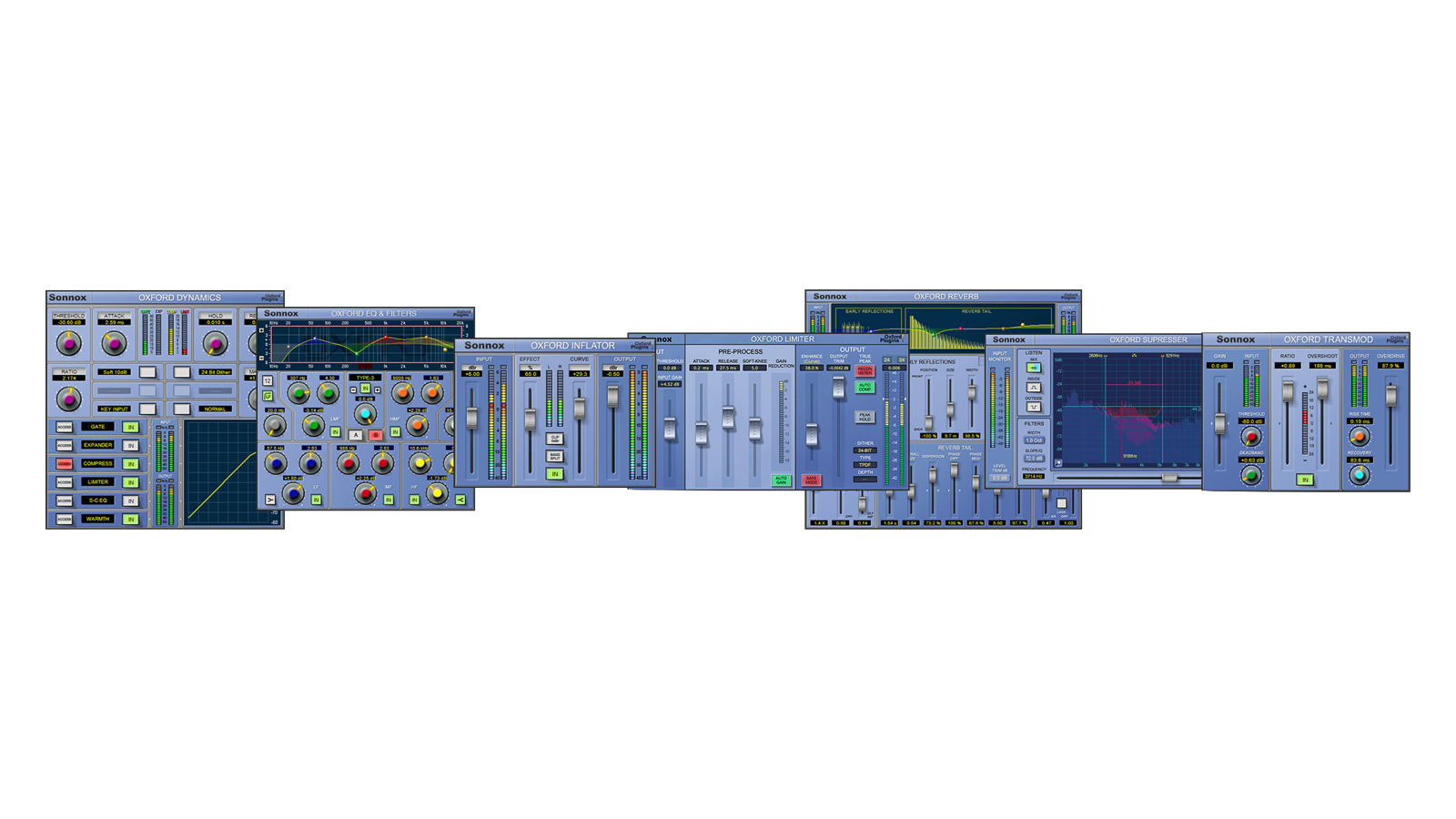Select EQ setting A button
This screenshot has height=819, width=1456.
[x=356, y=435]
